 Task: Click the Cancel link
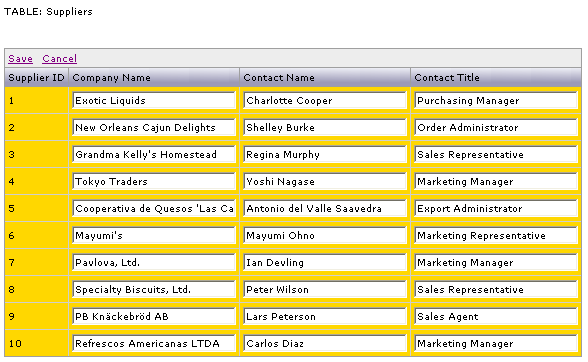(x=59, y=59)
